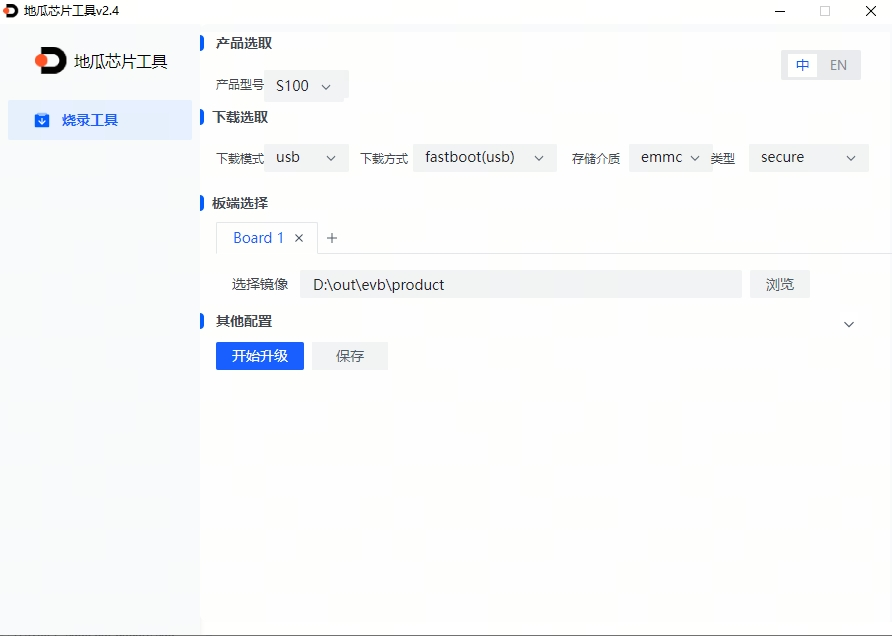The image size is (892, 636).
Task: Switch interface language to EN
Action: pos(838,65)
